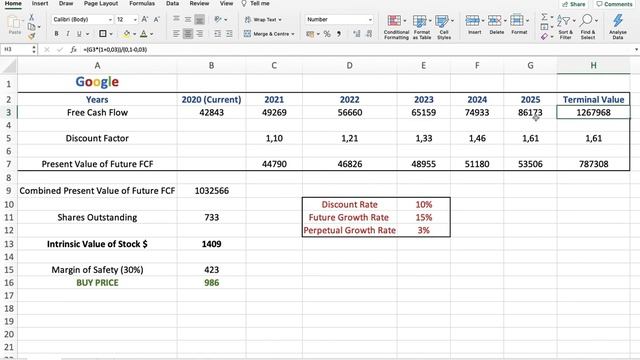This screenshot has width=640, height=360.
Task: Open the Data tab
Action: [x=172, y=3]
